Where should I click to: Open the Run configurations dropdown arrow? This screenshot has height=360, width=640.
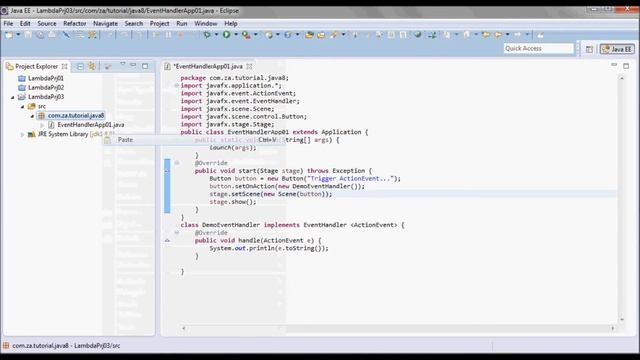[x=236, y=35]
